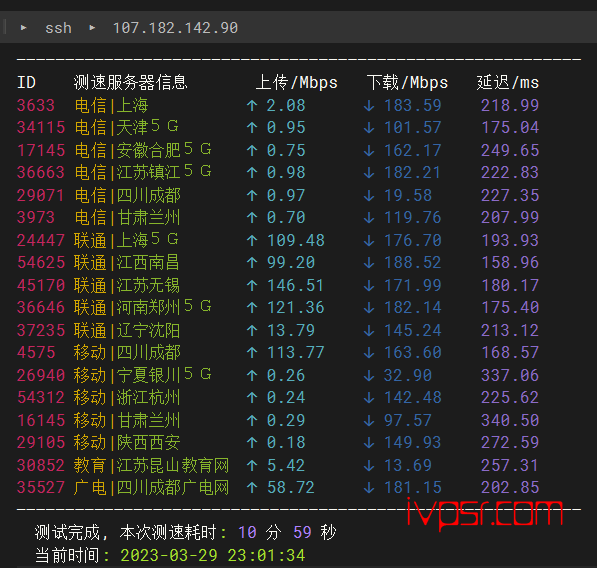Select 教育|江苏昆山教育网 server entry

(152, 465)
